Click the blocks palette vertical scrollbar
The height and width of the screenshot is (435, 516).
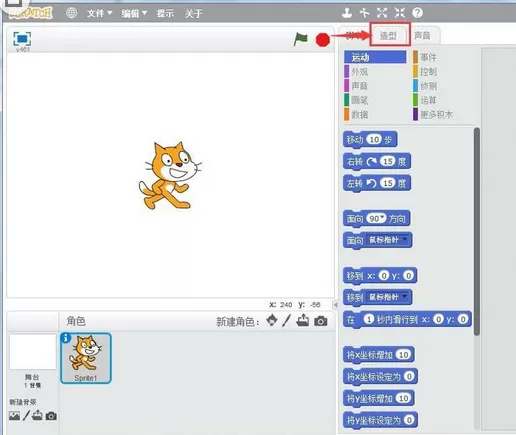(477, 231)
